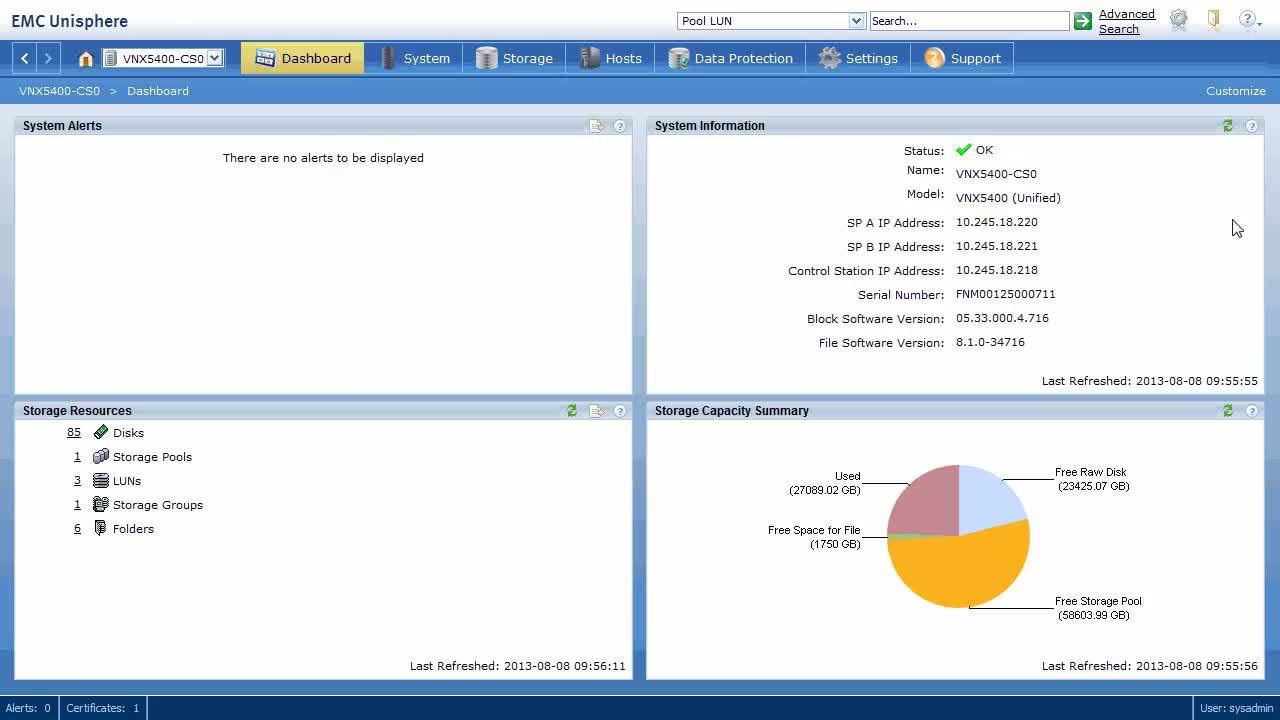This screenshot has width=1280, height=720.
Task: Click the door logout icon in header
Action: tap(1214, 19)
